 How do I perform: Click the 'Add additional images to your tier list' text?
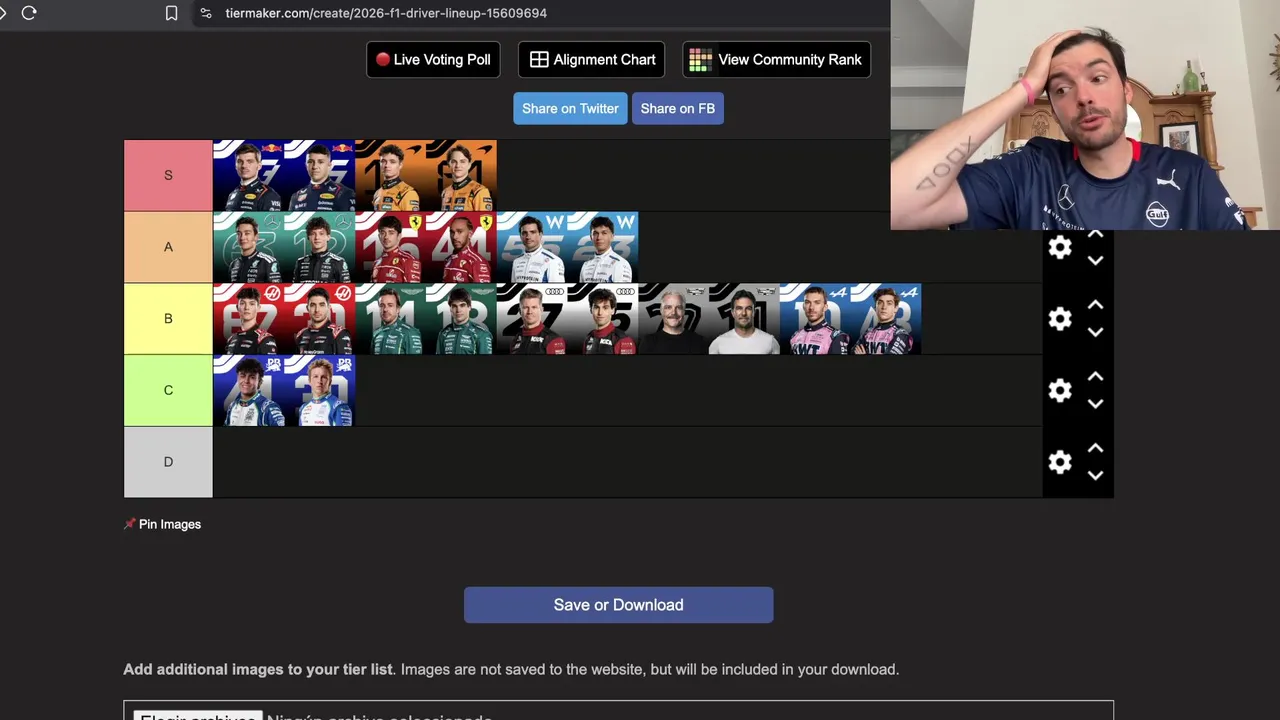coord(258,669)
